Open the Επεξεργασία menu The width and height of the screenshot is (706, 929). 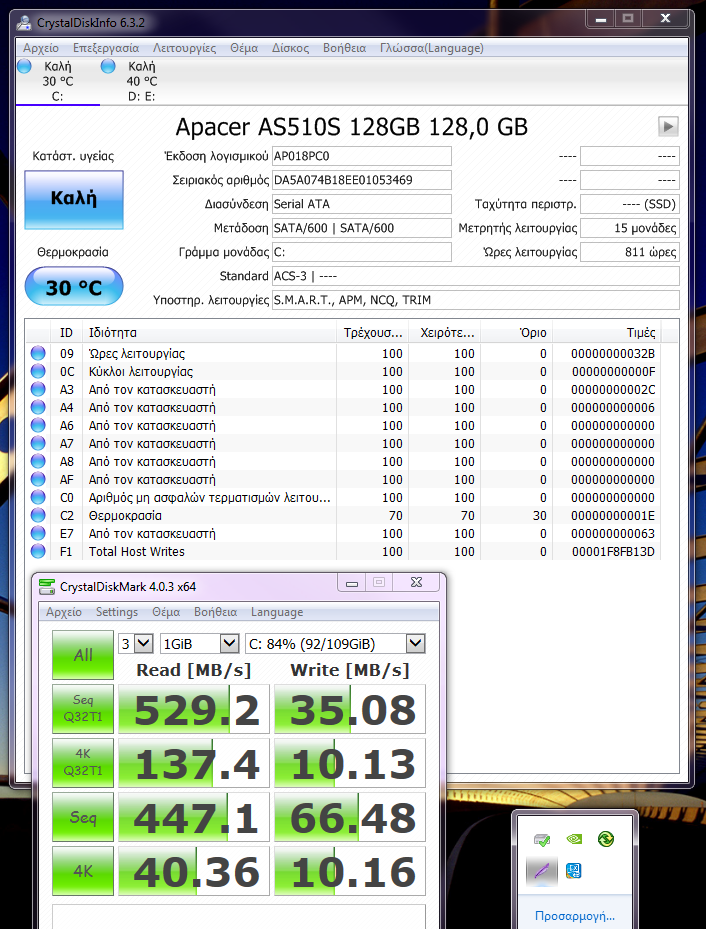(x=106, y=48)
